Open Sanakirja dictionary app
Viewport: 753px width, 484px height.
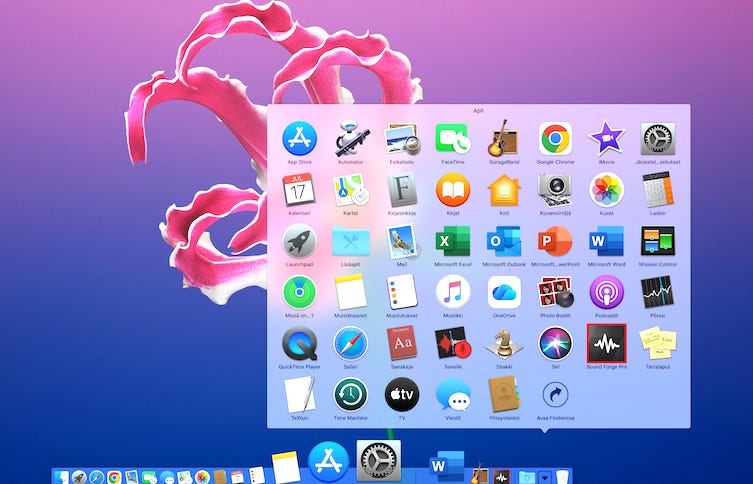[402, 344]
